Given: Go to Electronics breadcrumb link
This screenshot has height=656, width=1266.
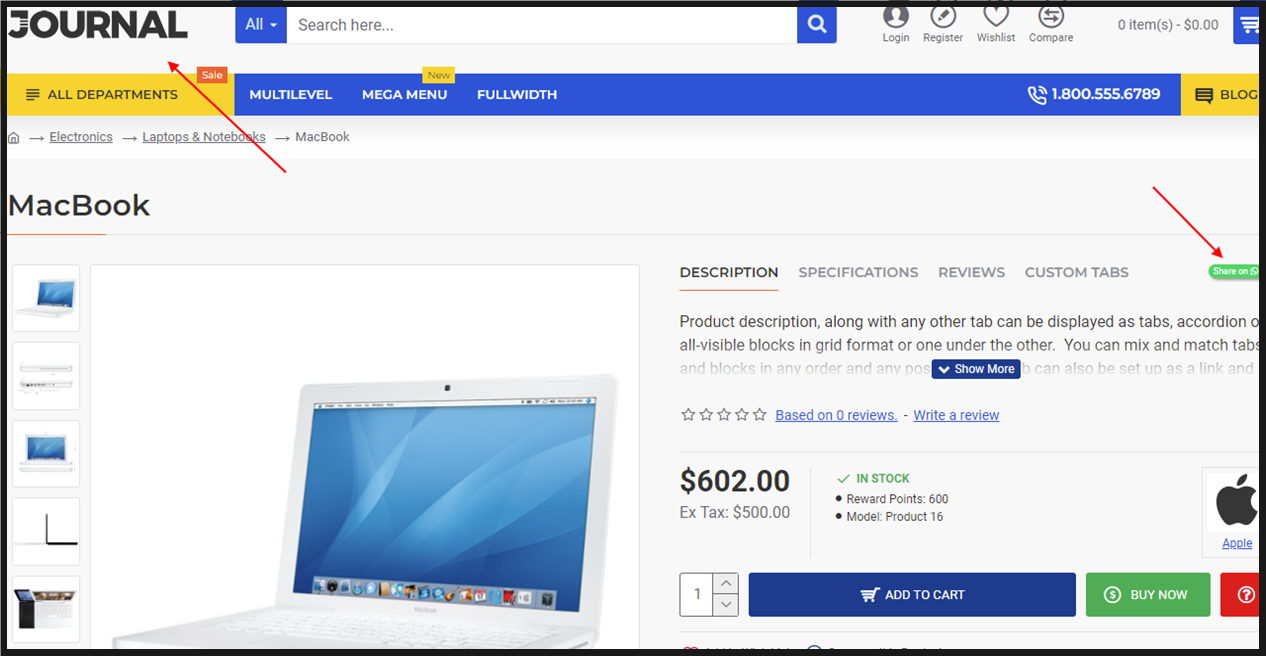Looking at the screenshot, I should click(81, 137).
